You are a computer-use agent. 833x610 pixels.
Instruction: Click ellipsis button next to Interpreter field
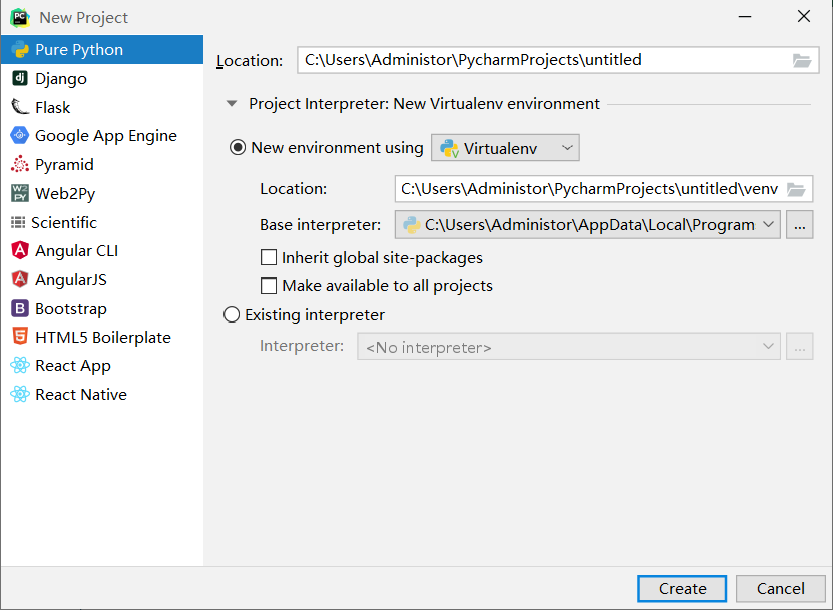(800, 347)
